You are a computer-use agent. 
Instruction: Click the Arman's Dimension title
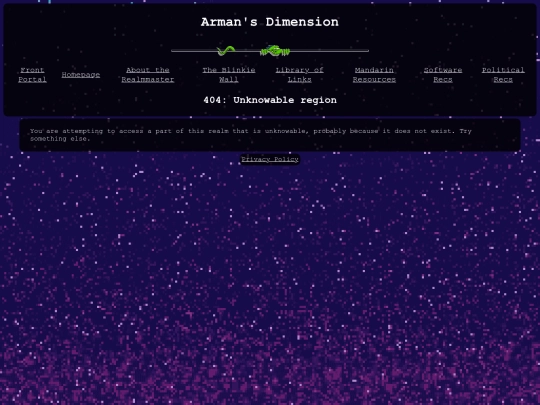[270, 22]
